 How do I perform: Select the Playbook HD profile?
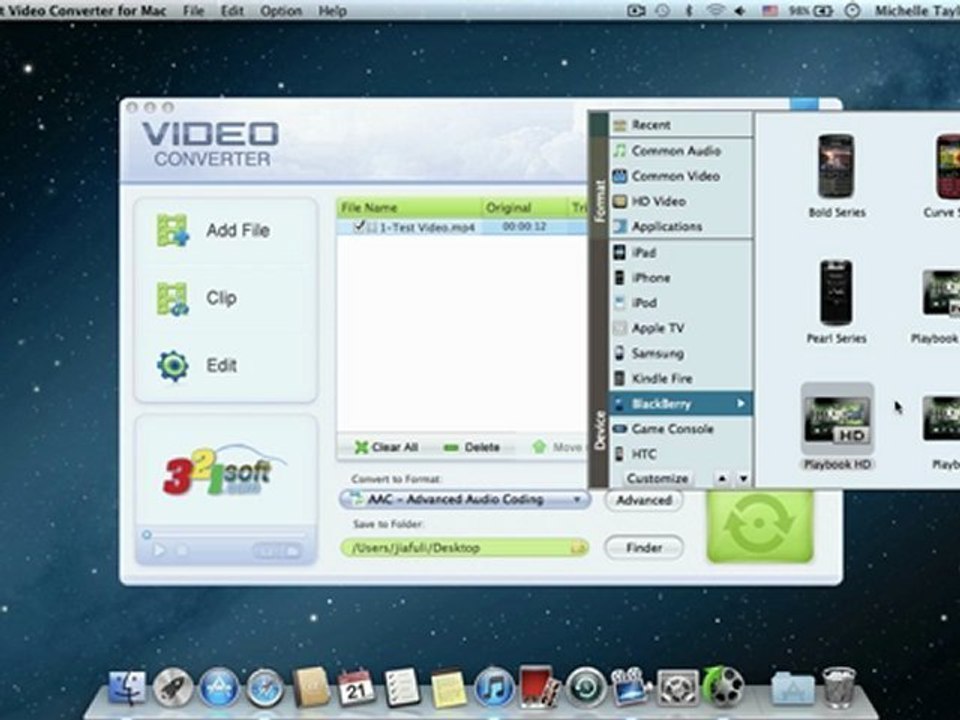(x=837, y=427)
